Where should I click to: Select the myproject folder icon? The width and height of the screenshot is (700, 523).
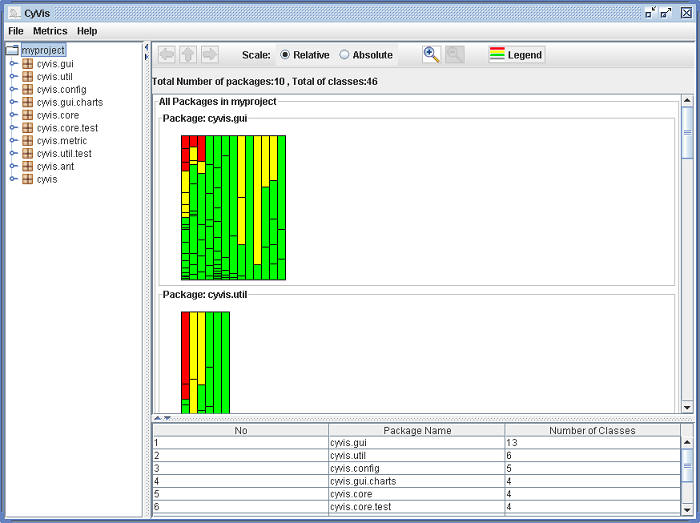click(13, 50)
